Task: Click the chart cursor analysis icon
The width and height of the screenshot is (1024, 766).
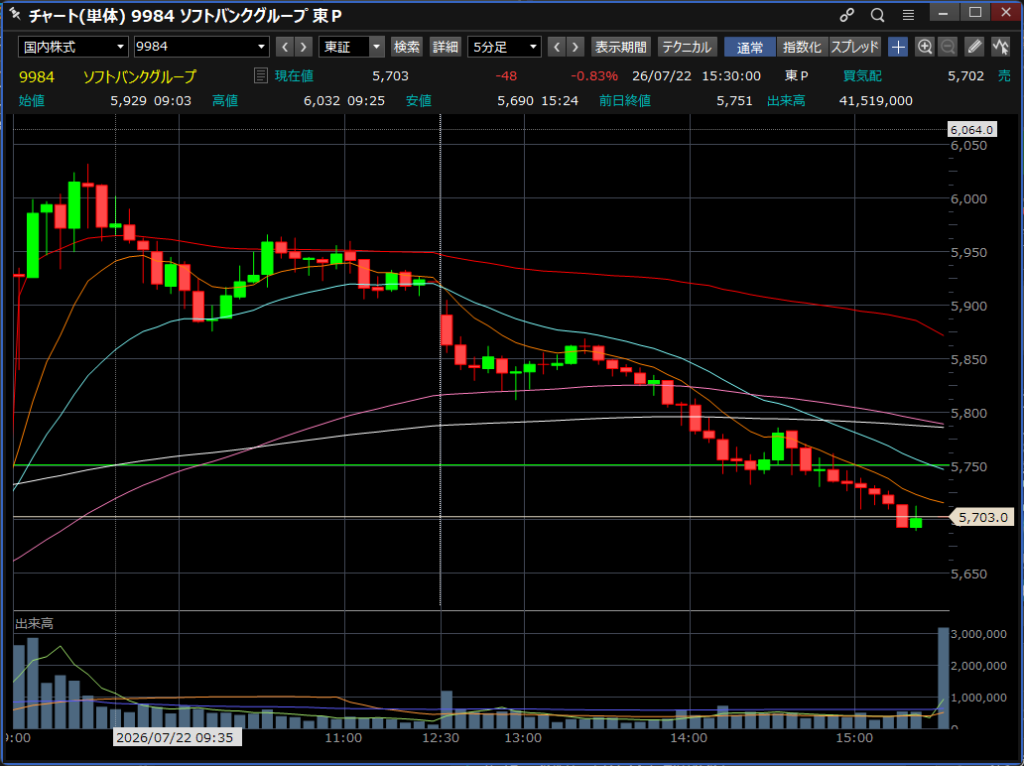Action: click(1000, 47)
